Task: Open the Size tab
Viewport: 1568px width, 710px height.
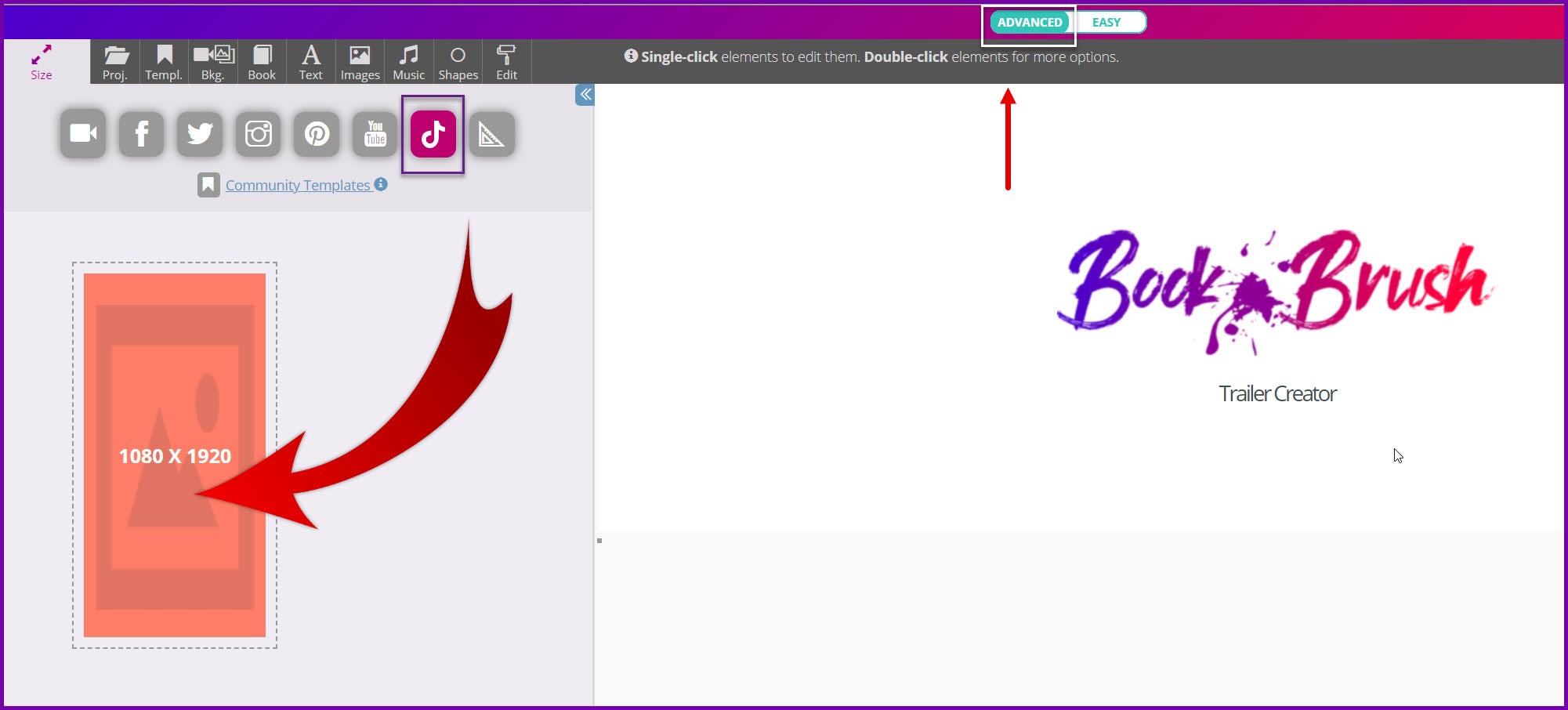Action: (42, 63)
